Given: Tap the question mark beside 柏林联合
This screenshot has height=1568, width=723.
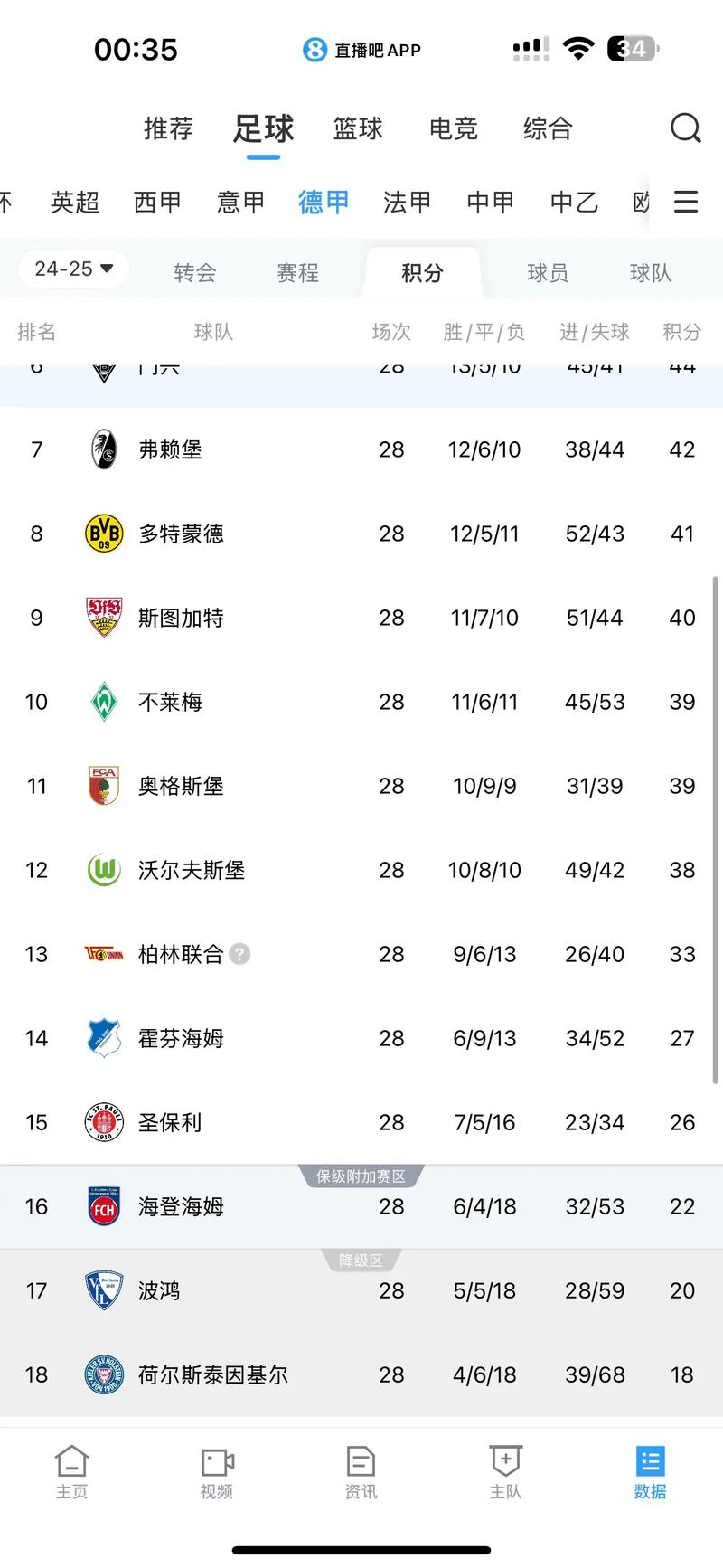Looking at the screenshot, I should tap(238, 953).
